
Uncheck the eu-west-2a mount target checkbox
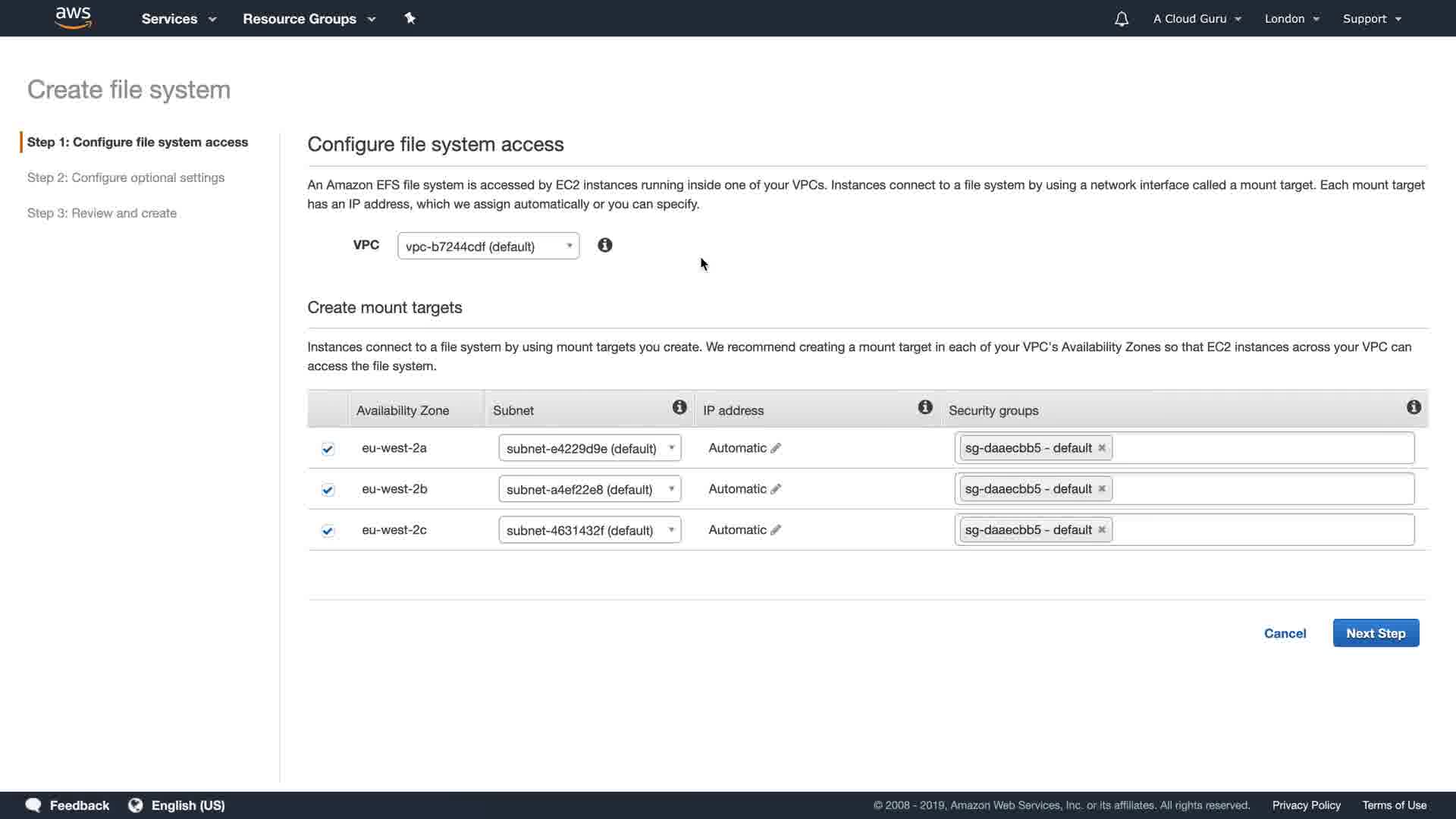(328, 449)
